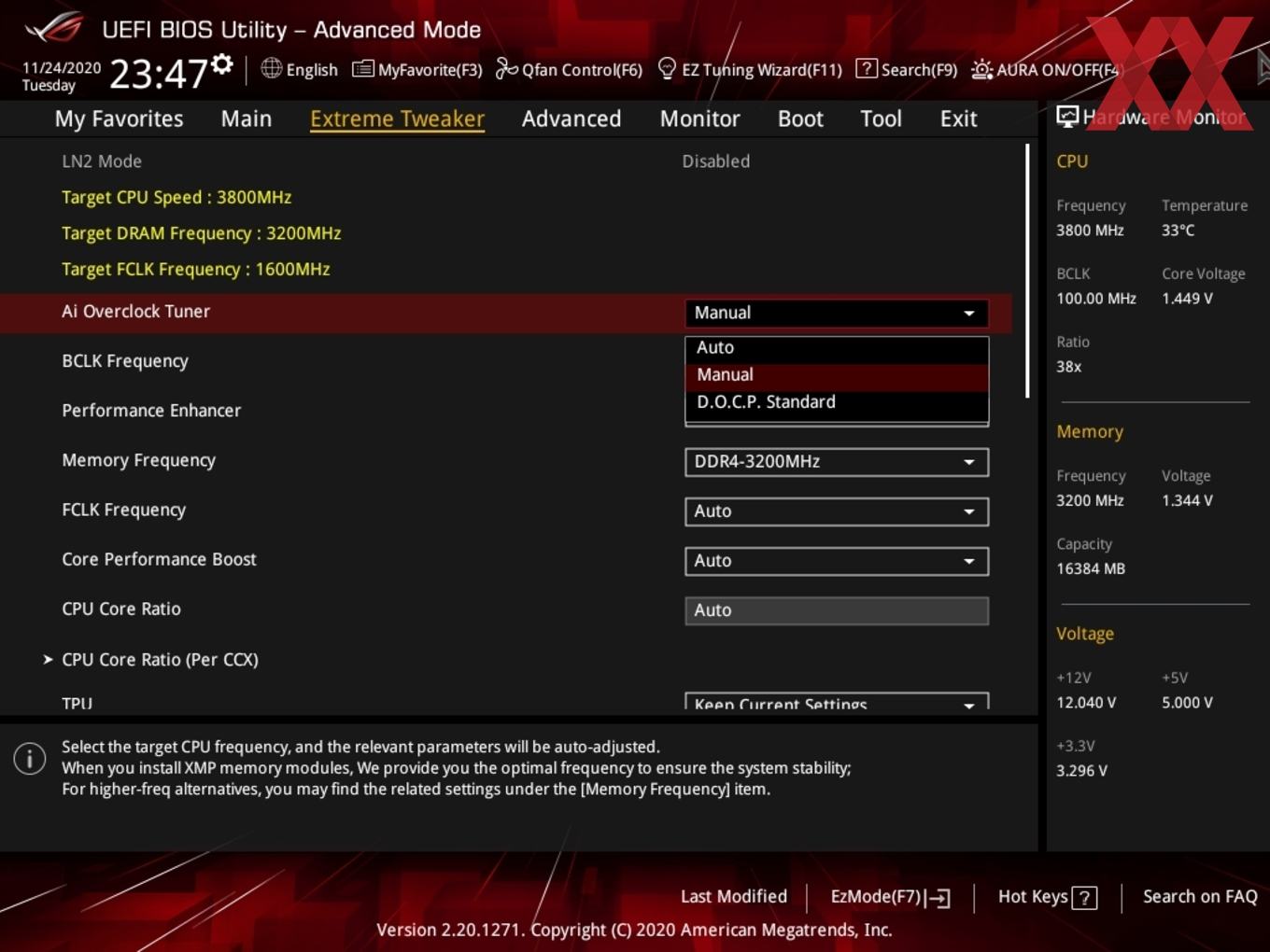Click English language text
The height and width of the screenshot is (952, 1270).
click(312, 69)
